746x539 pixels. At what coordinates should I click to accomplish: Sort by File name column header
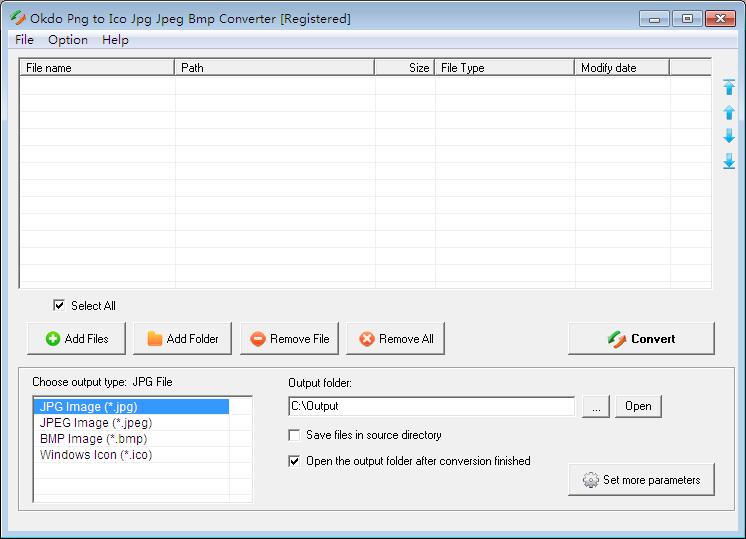(97, 68)
